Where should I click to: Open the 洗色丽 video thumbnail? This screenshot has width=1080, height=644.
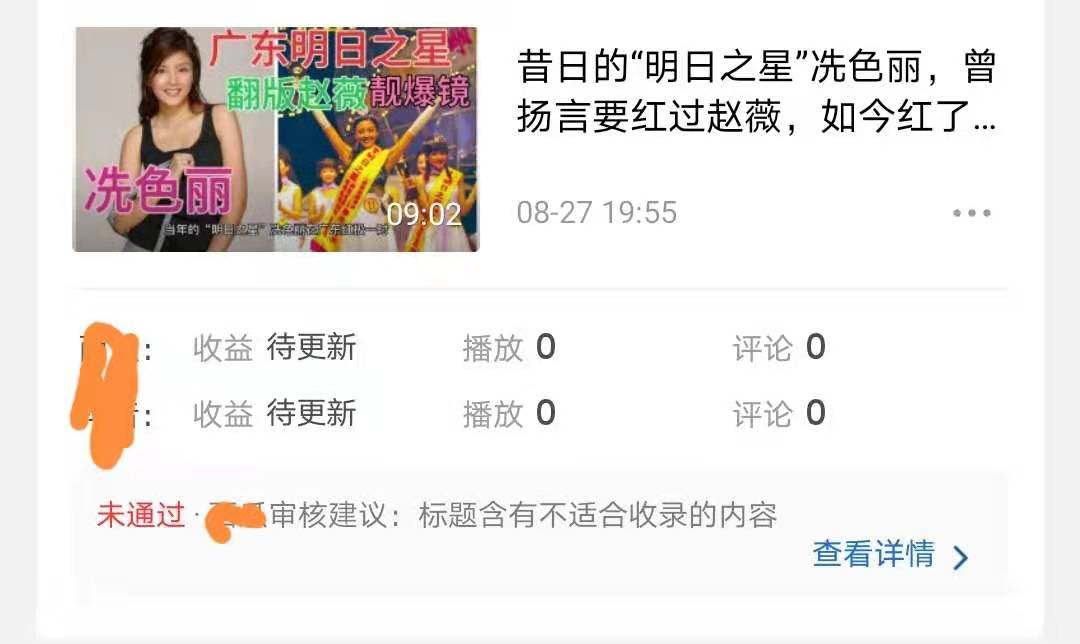pyautogui.click(x=276, y=139)
